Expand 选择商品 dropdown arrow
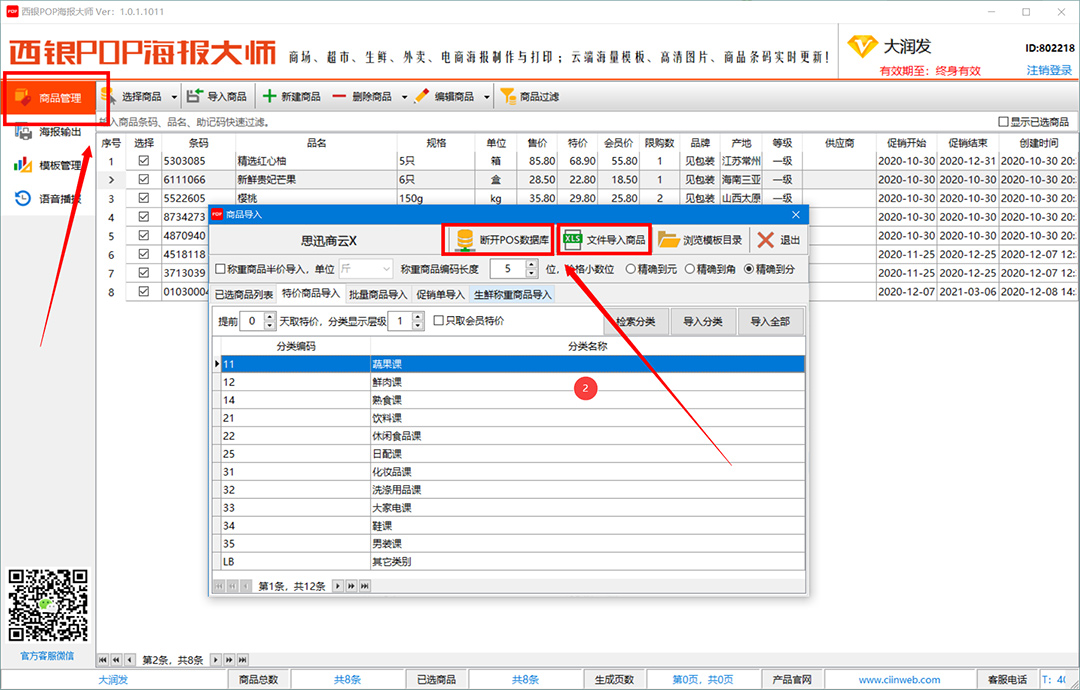1080x690 pixels. point(175,98)
